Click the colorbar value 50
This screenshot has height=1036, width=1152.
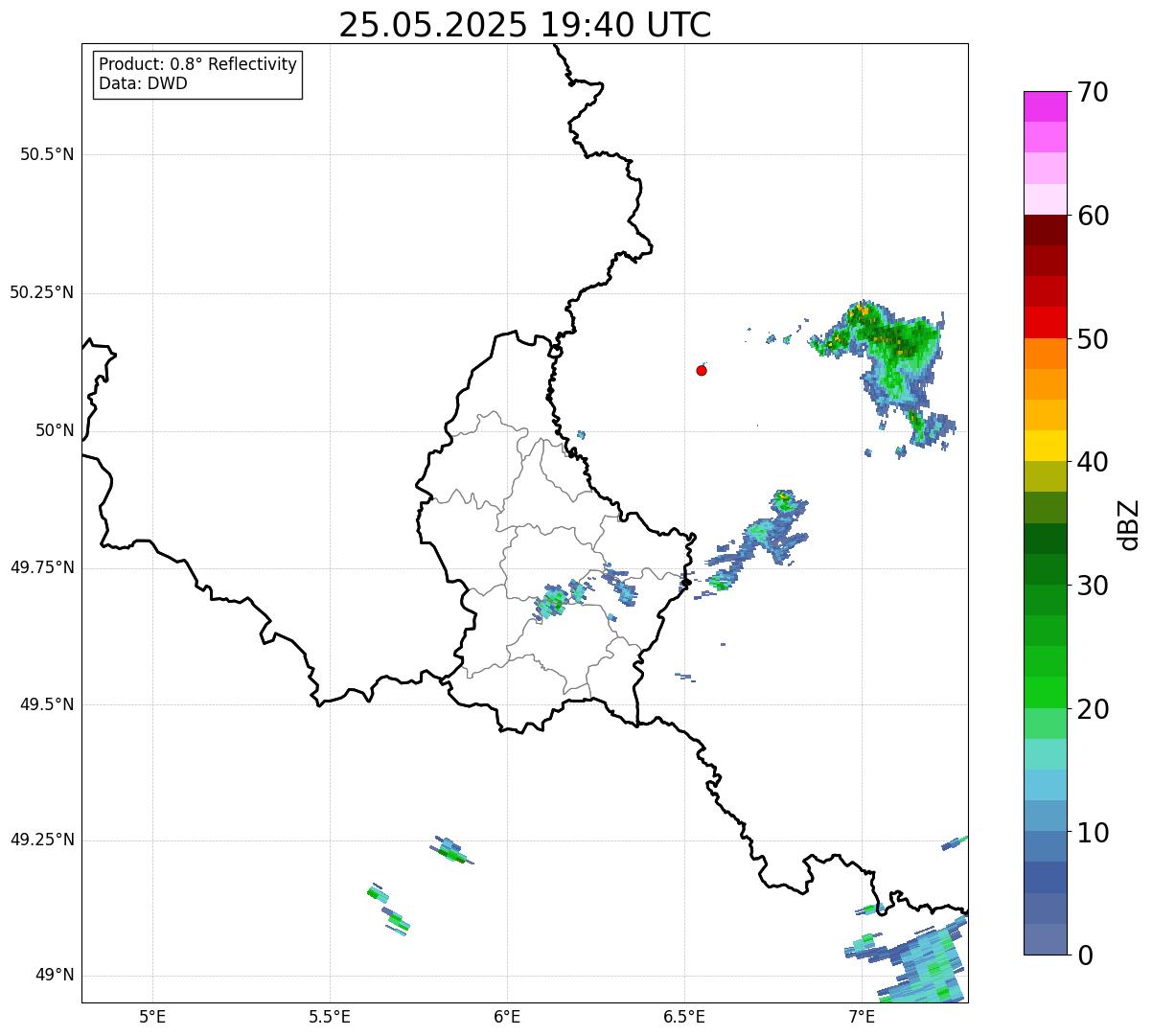(x=1092, y=339)
